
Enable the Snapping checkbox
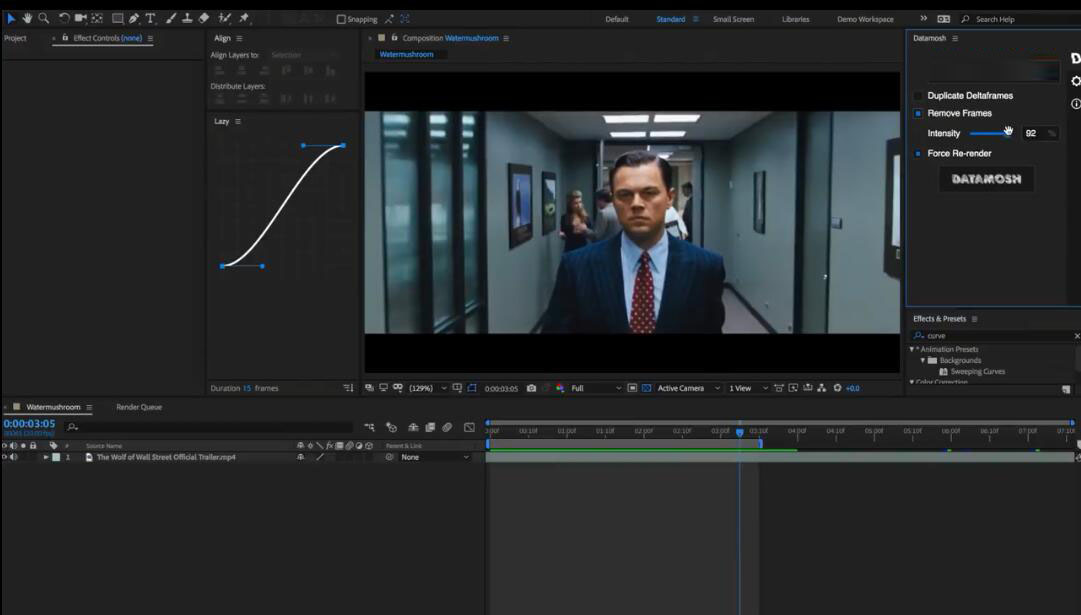(x=341, y=19)
